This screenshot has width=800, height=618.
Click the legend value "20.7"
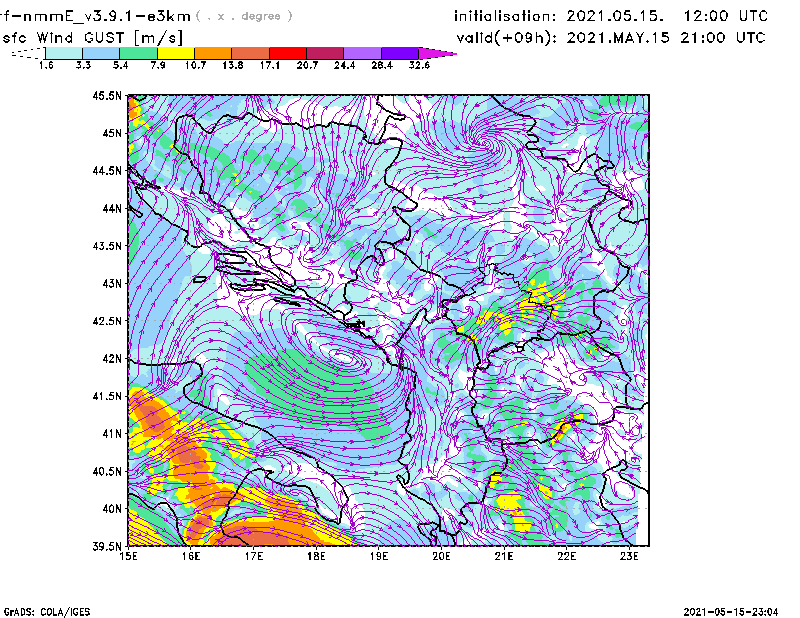tap(307, 65)
